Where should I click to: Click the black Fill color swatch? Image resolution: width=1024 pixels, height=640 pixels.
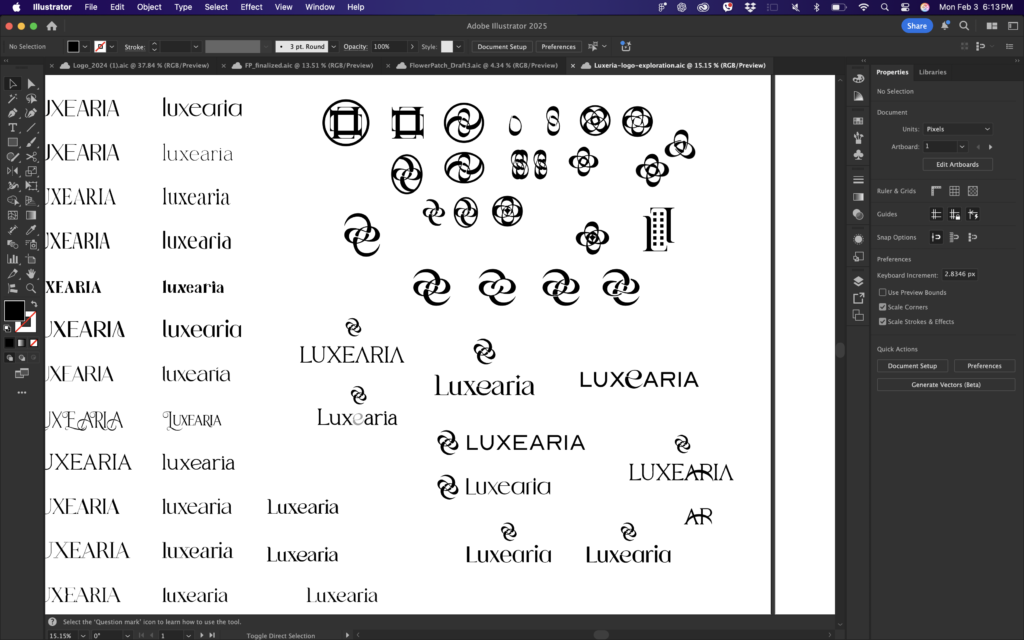pyautogui.click(x=14, y=311)
